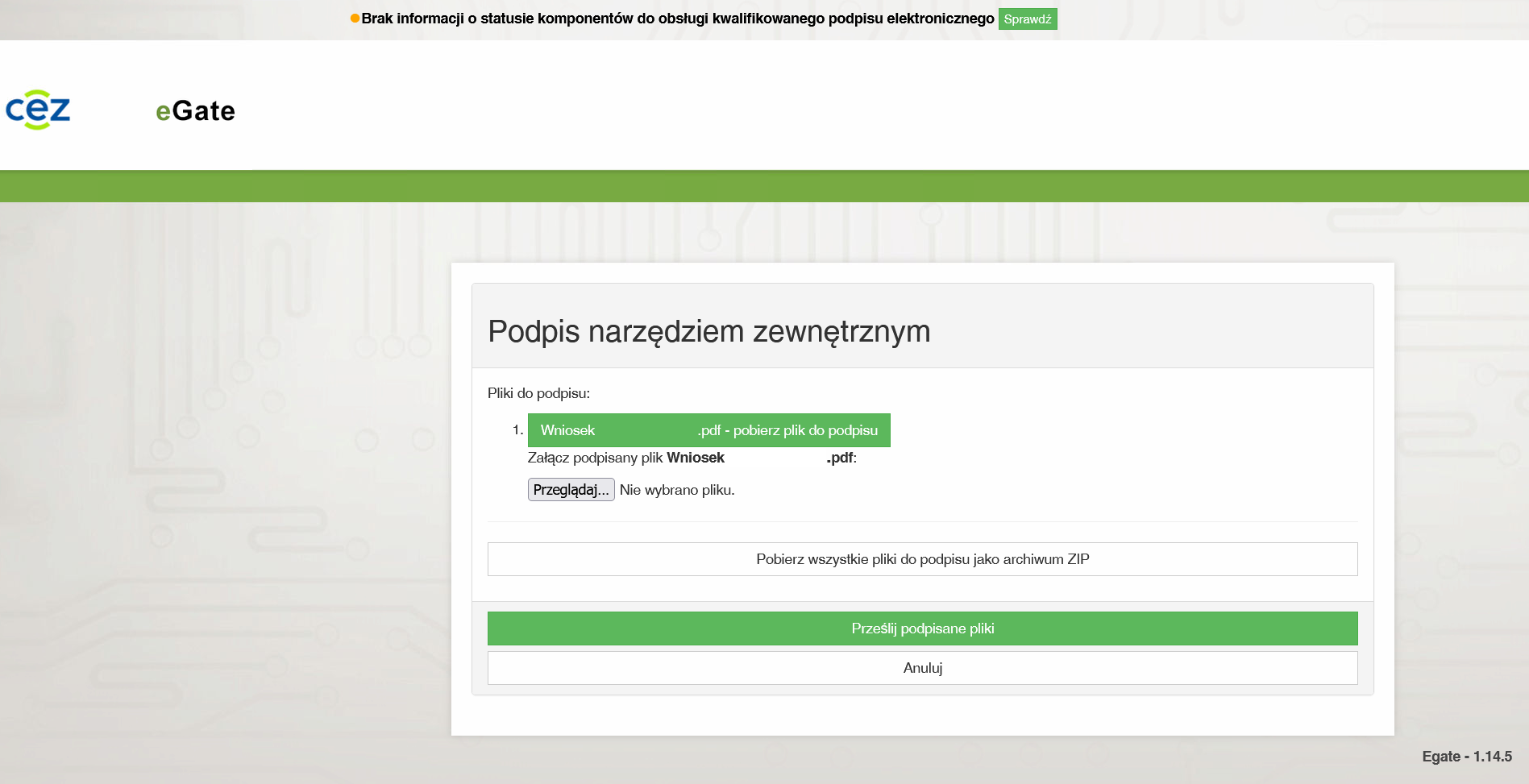
Task: Download all files as ZIP archive
Action: click(922, 559)
